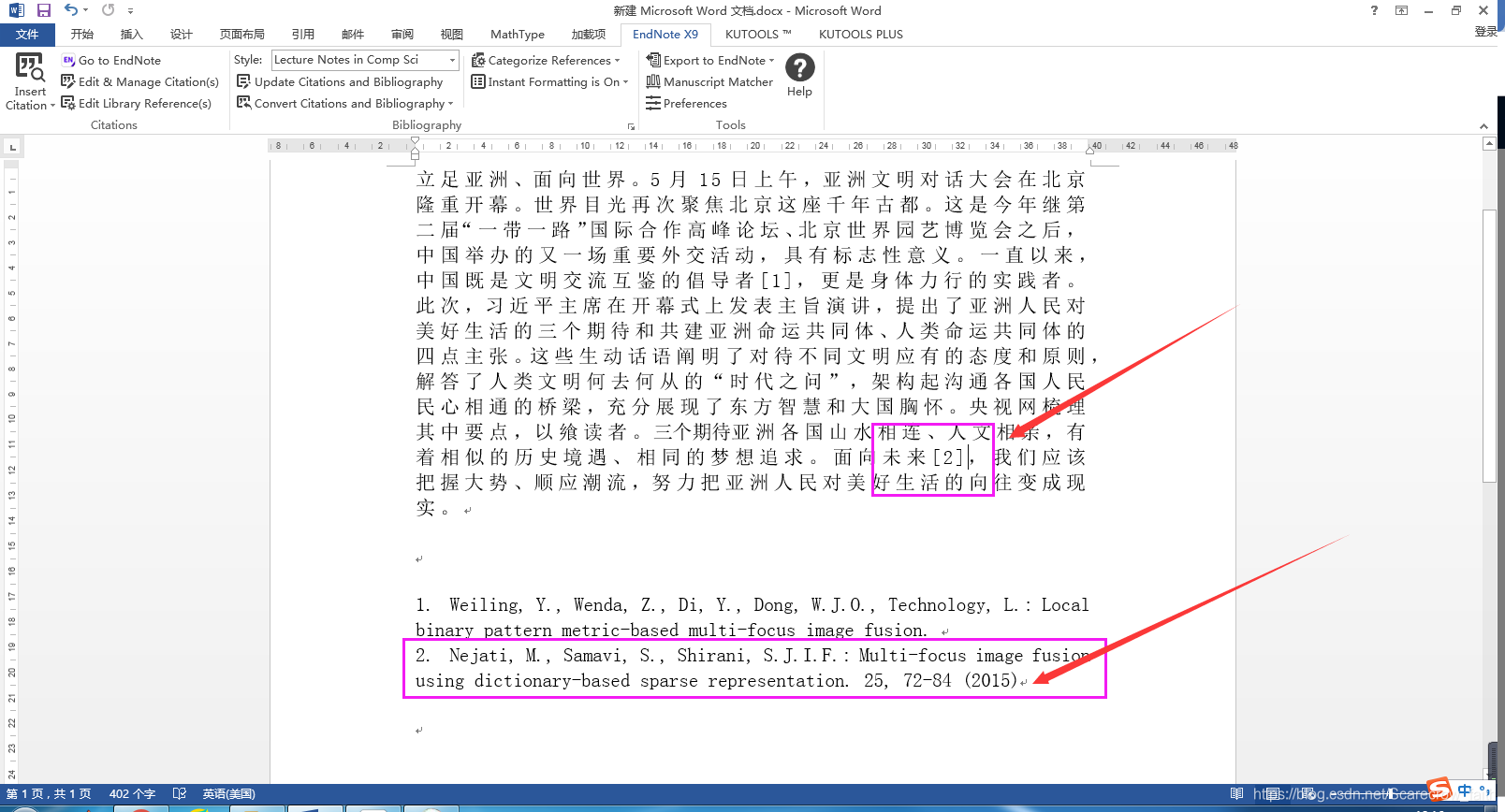Open the Style combo box

coord(365,60)
